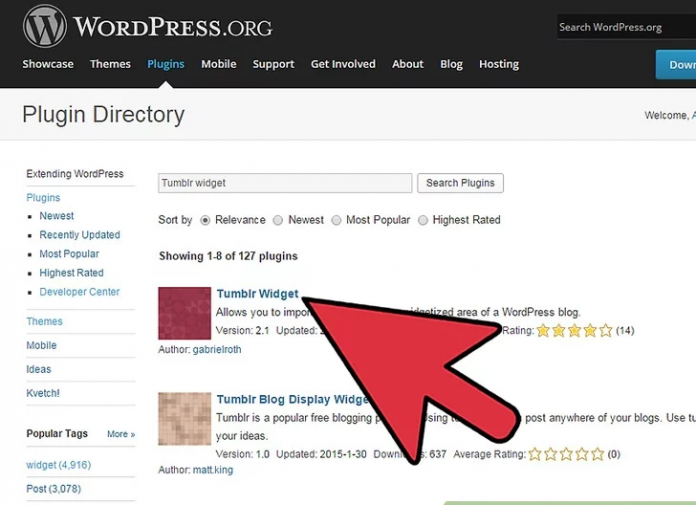Click the WordPress logo icon
Screen dimensions: 696x505
[x=44, y=26]
